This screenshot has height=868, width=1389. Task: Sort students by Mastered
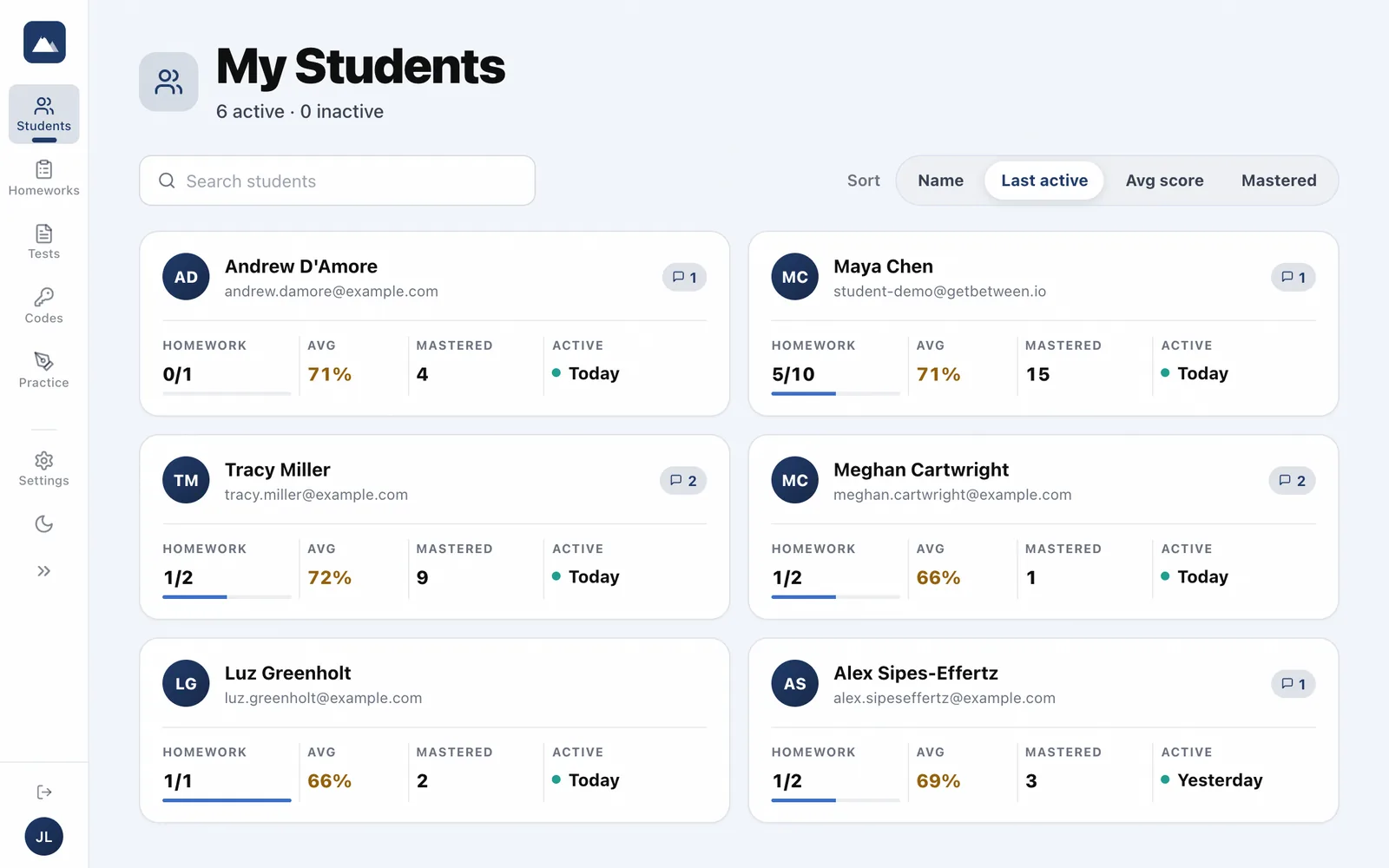click(1279, 181)
